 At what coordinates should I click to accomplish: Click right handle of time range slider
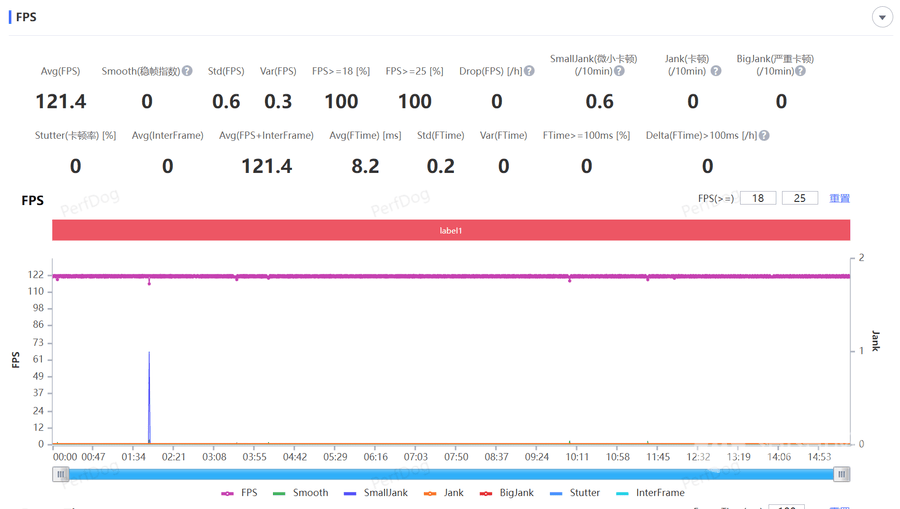(x=842, y=475)
